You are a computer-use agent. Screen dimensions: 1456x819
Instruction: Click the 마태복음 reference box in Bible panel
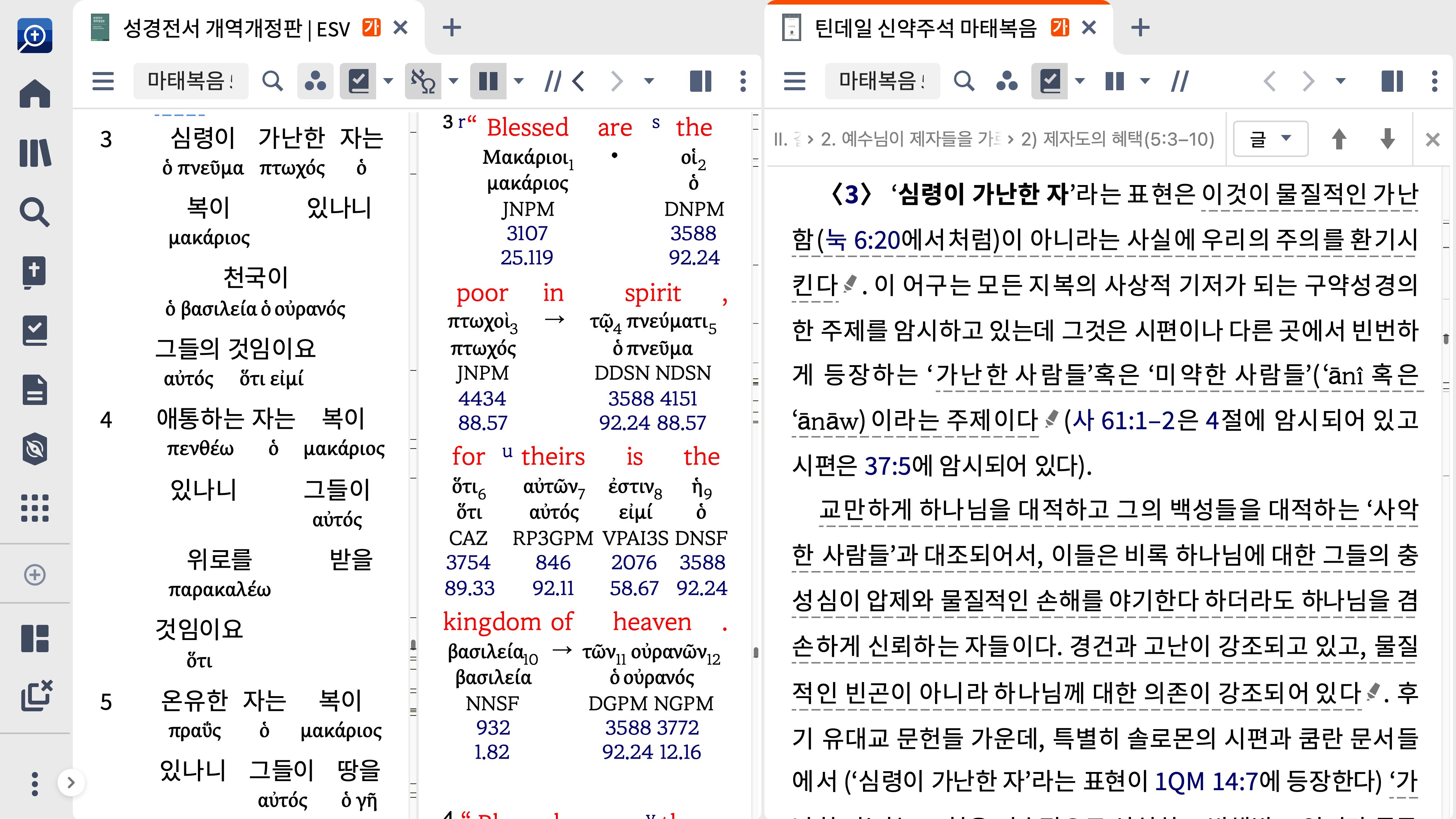(190, 82)
